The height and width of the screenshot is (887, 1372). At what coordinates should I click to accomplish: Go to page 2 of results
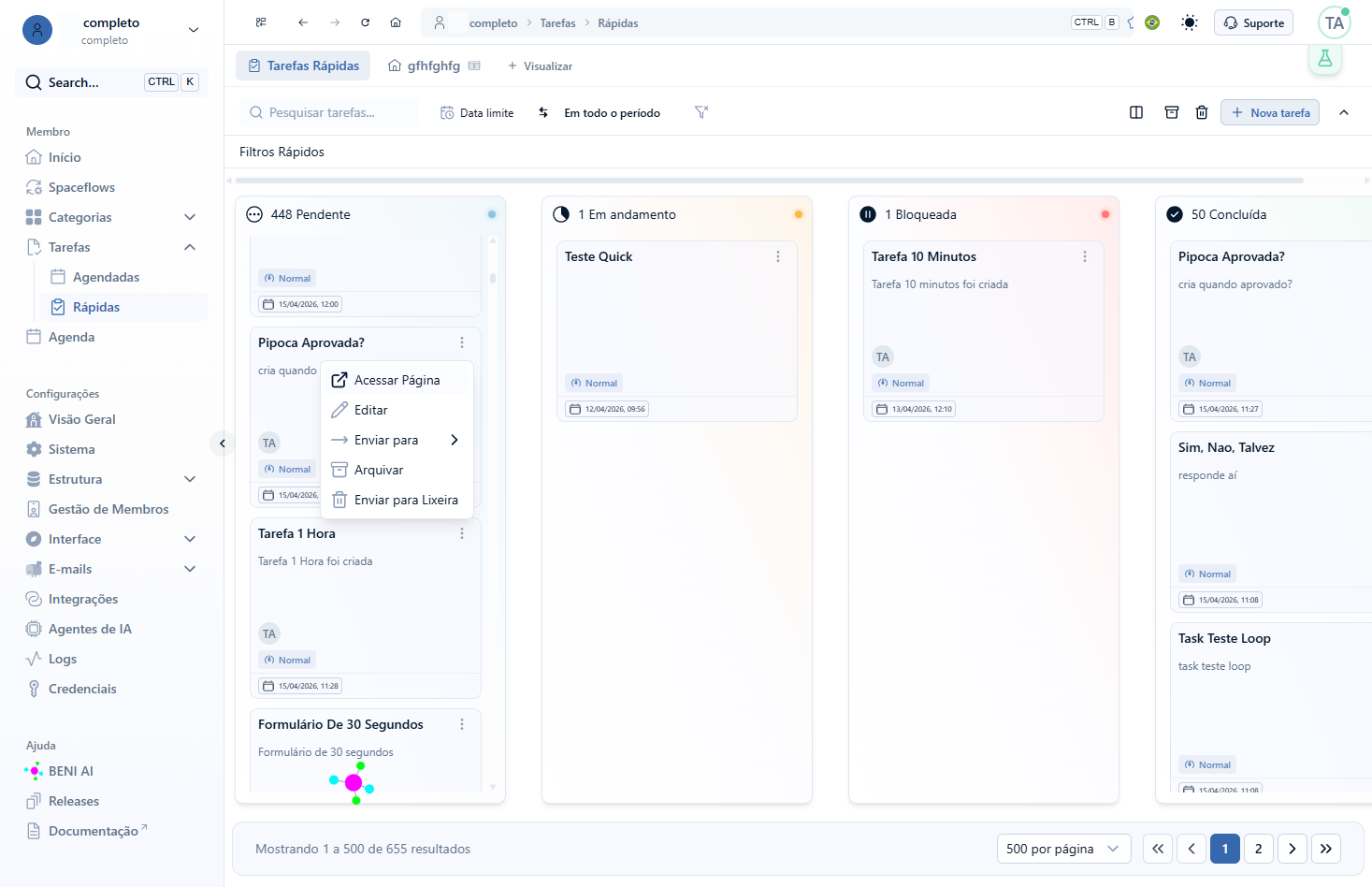1259,849
